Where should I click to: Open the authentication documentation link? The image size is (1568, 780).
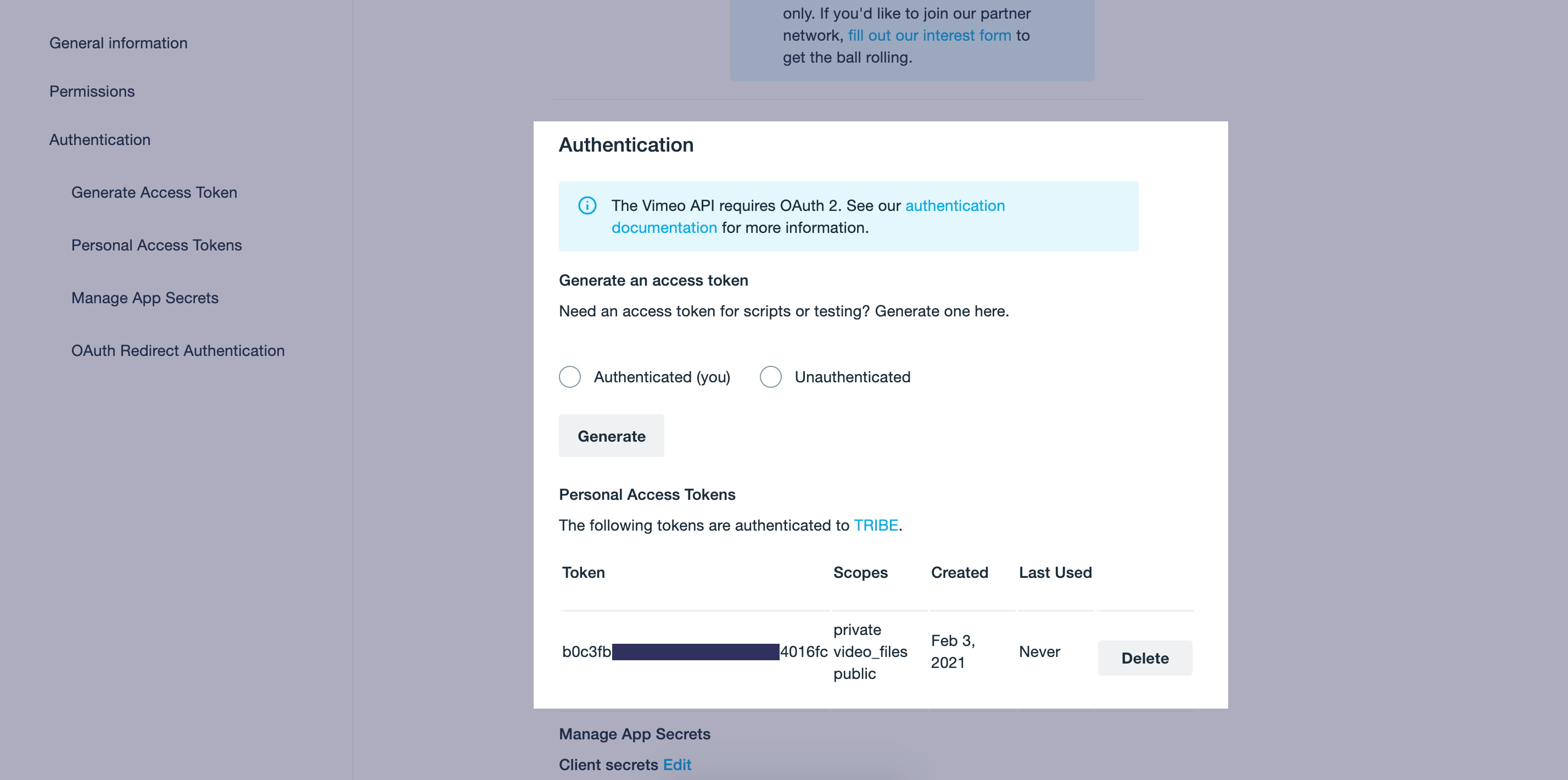click(x=808, y=217)
